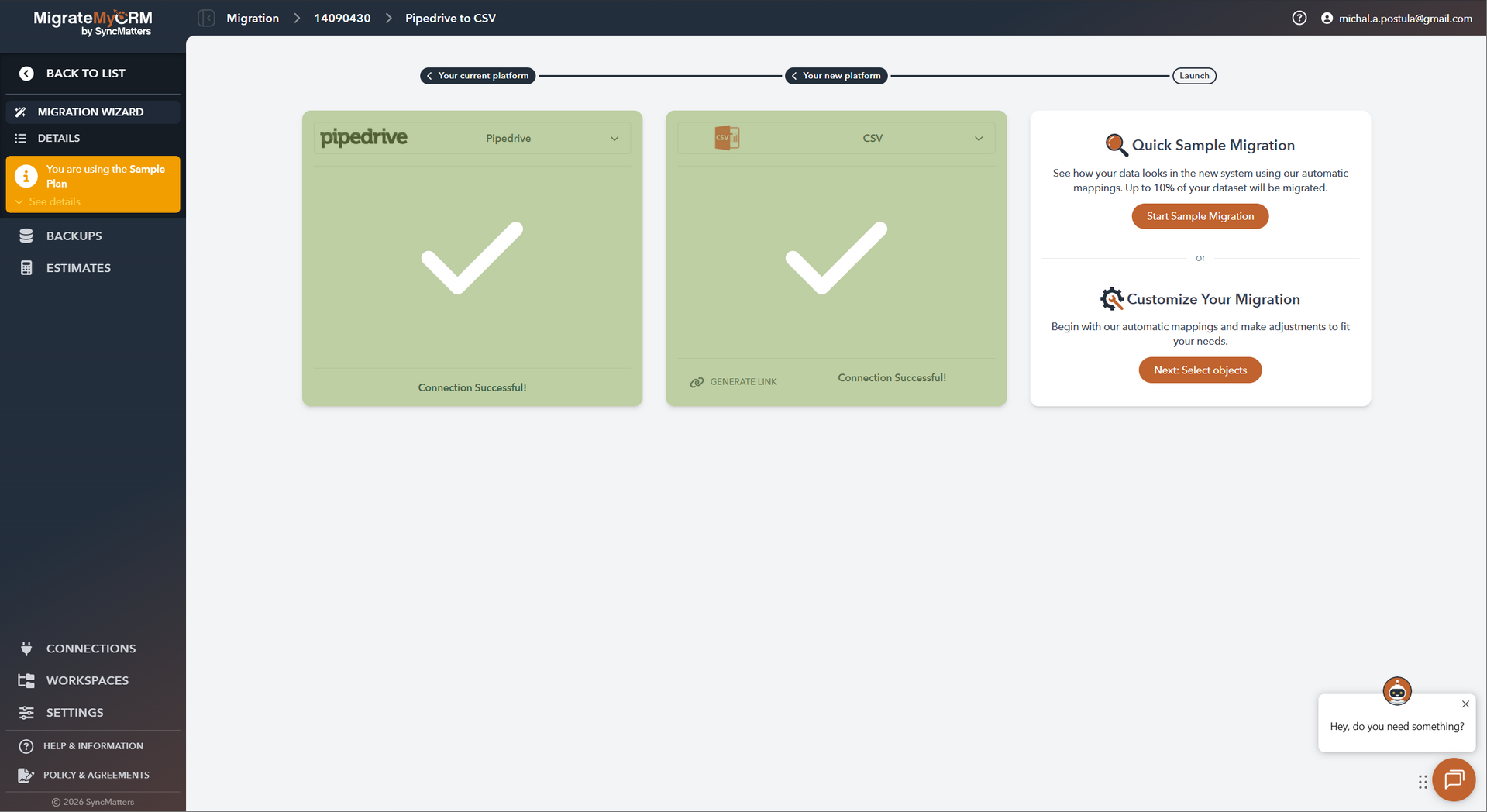Click the Quick Sample Migration magnifier icon
Viewport: 1487px width, 812px height.
pos(1117,145)
